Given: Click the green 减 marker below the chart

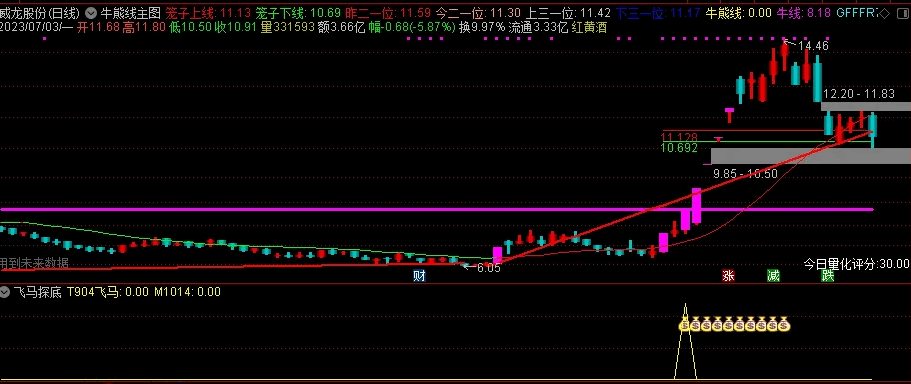Looking at the screenshot, I should [x=773, y=276].
